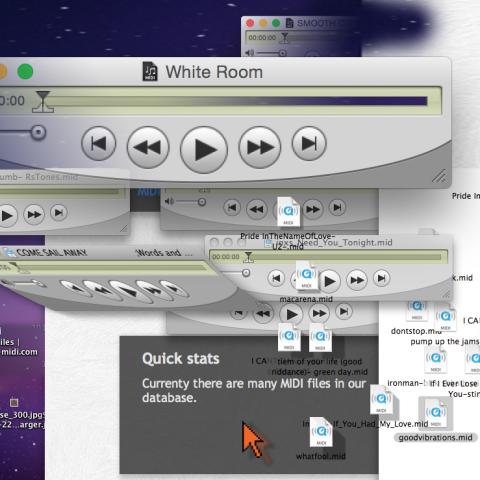The height and width of the screenshot is (480, 480).
Task: Click the MIDI document icon beside White Room title
Action: point(150,71)
